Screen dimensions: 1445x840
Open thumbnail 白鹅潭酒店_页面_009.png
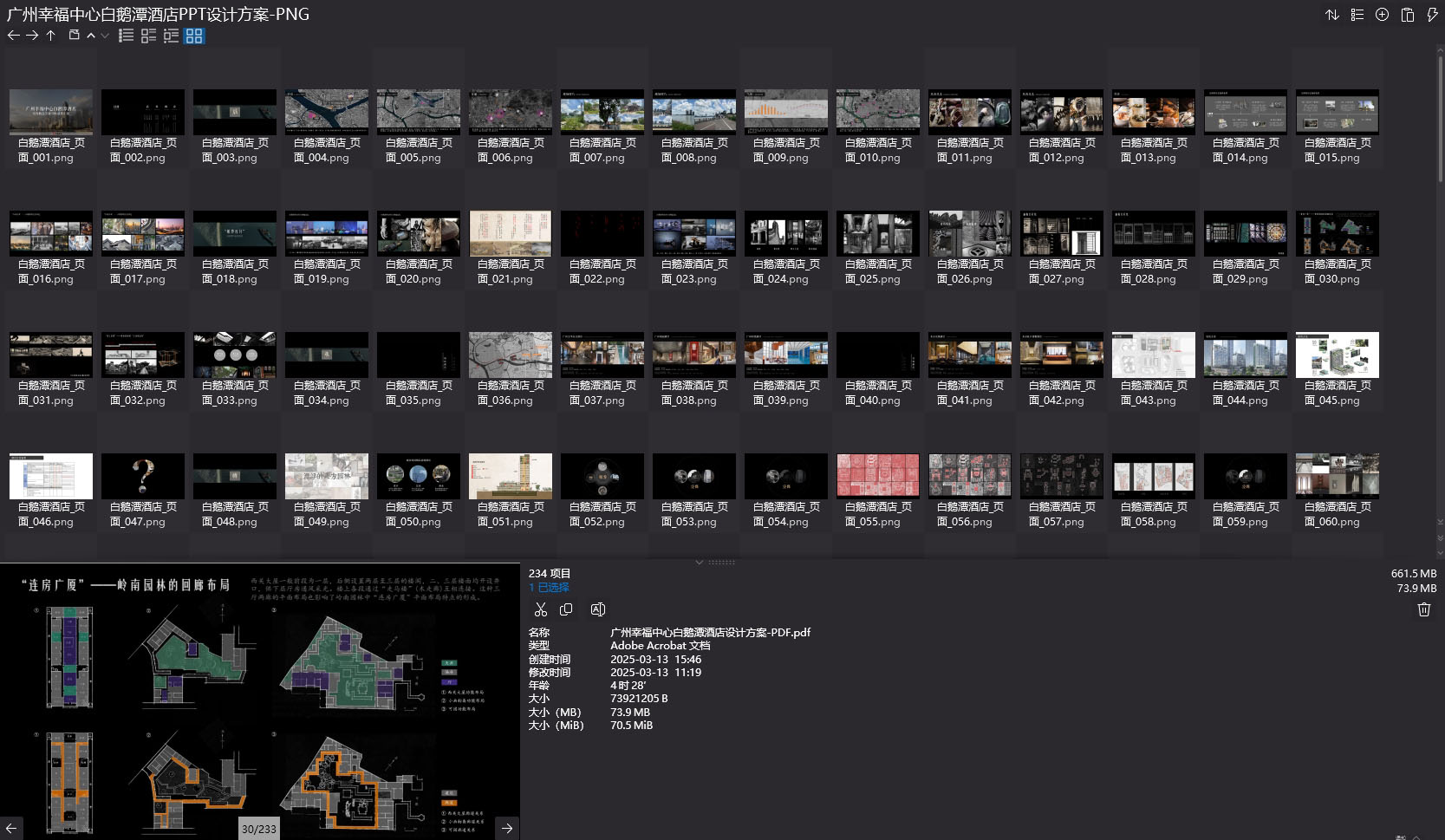(786, 112)
